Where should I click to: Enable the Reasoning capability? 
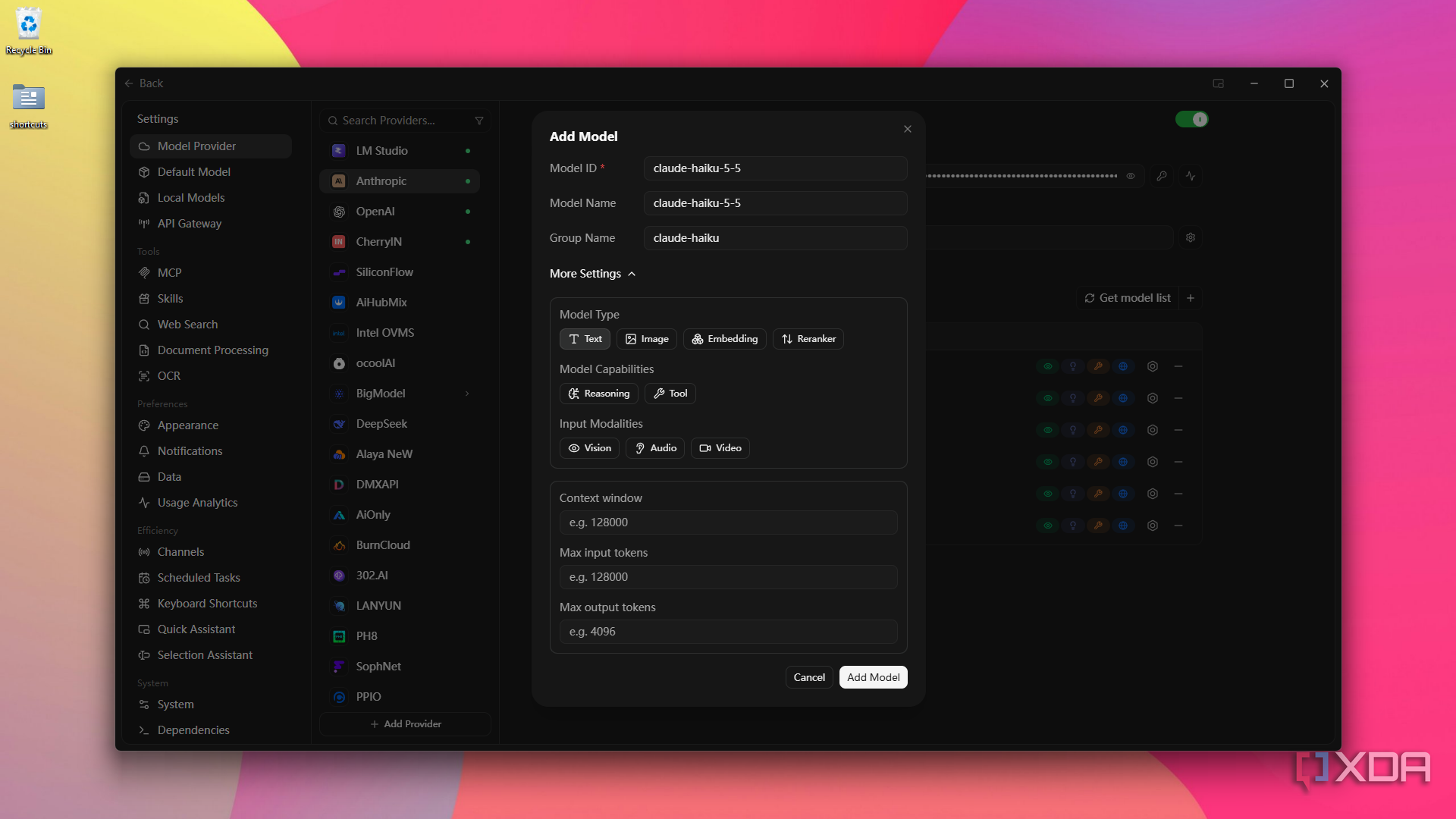tap(599, 394)
